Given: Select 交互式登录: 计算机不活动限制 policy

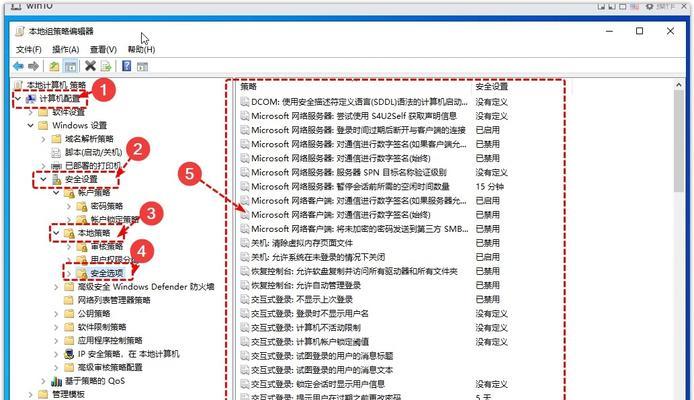Looking at the screenshot, I should (306, 328).
